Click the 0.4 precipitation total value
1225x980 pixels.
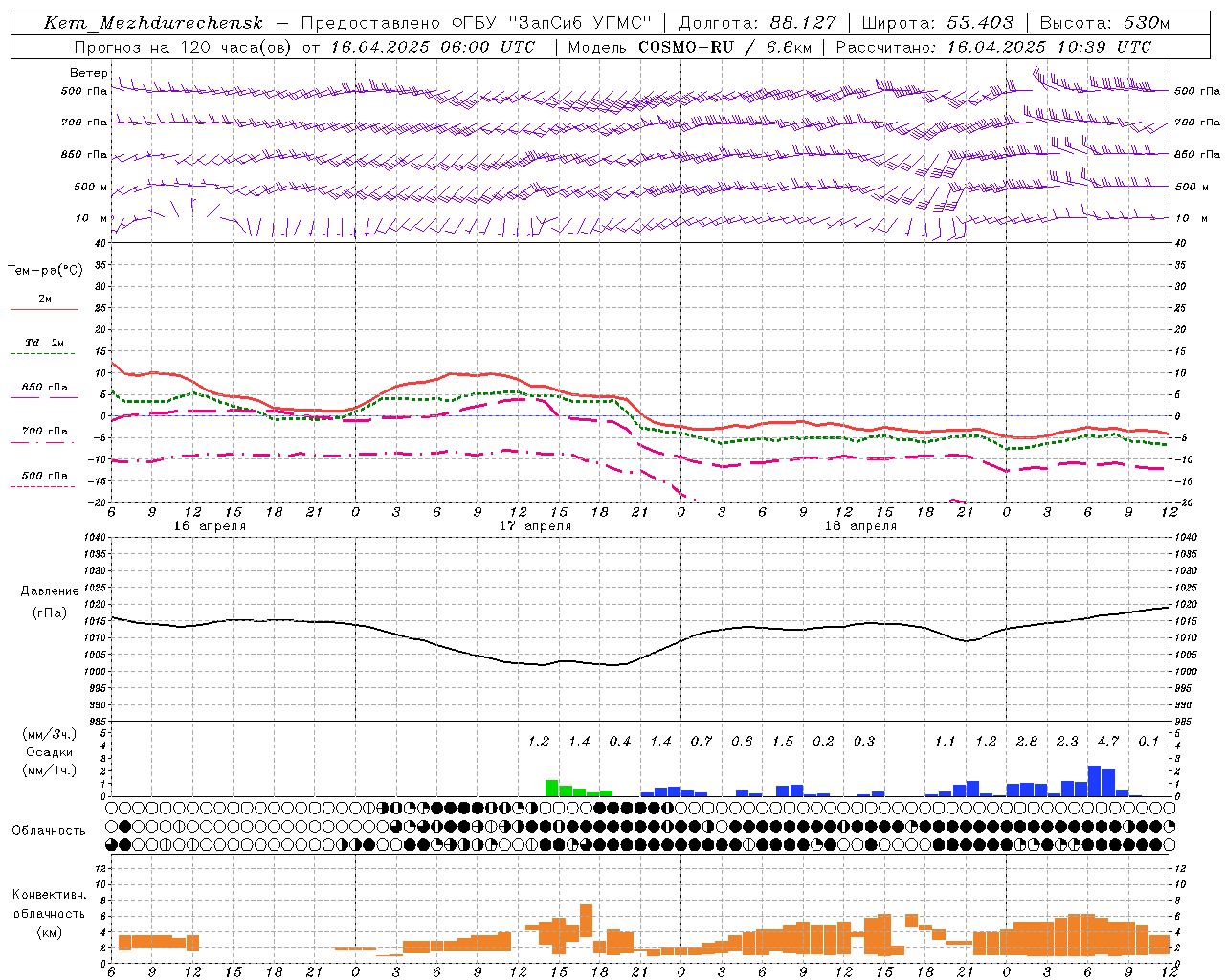pos(620,742)
